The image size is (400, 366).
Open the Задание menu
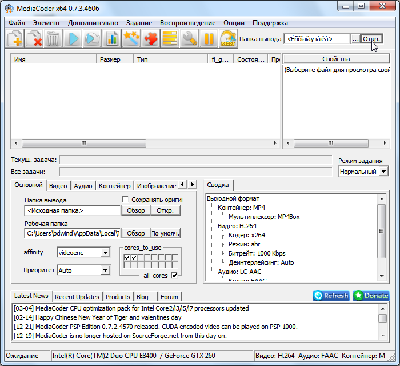(139, 23)
